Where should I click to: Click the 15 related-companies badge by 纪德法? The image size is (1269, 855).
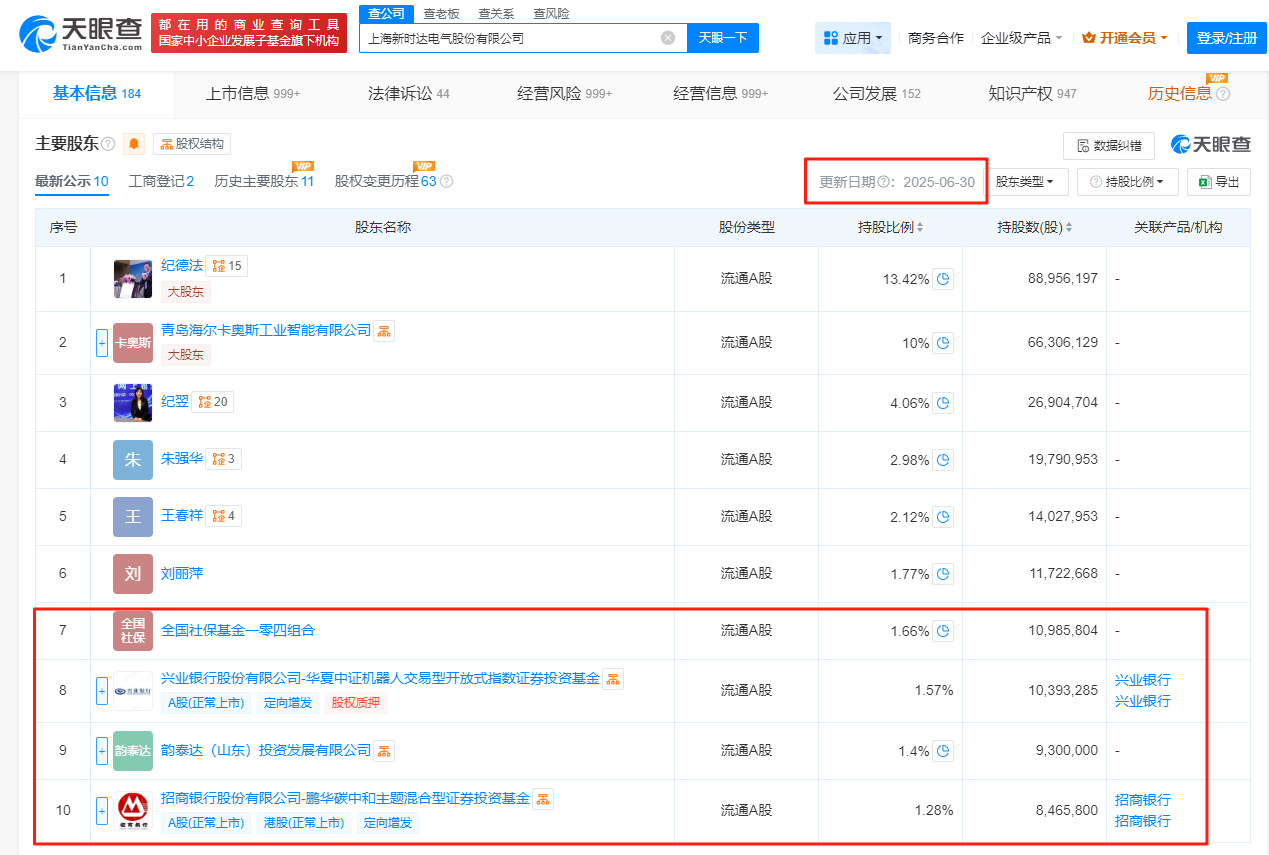click(227, 266)
